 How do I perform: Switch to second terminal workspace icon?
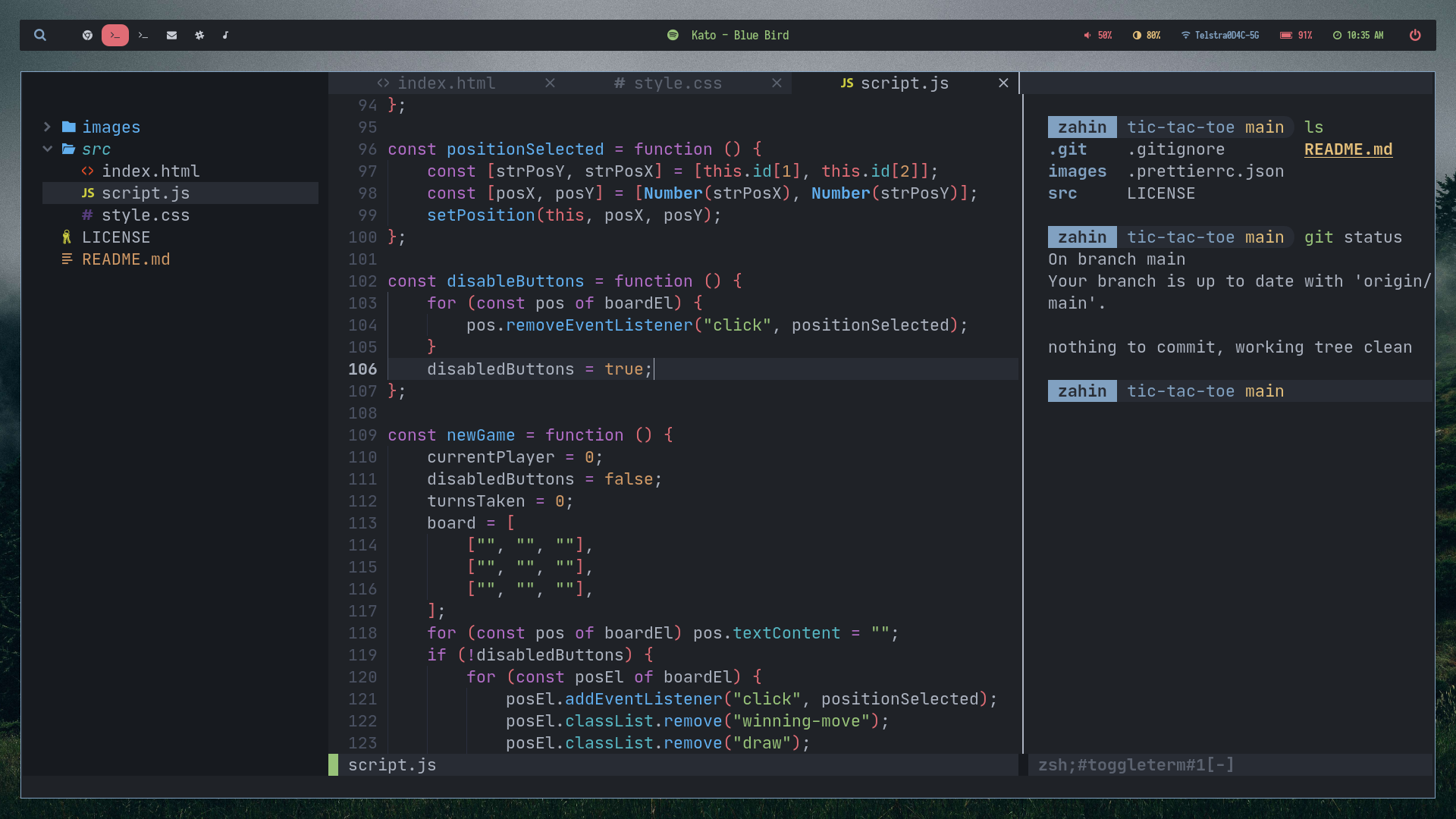pyautogui.click(x=143, y=35)
